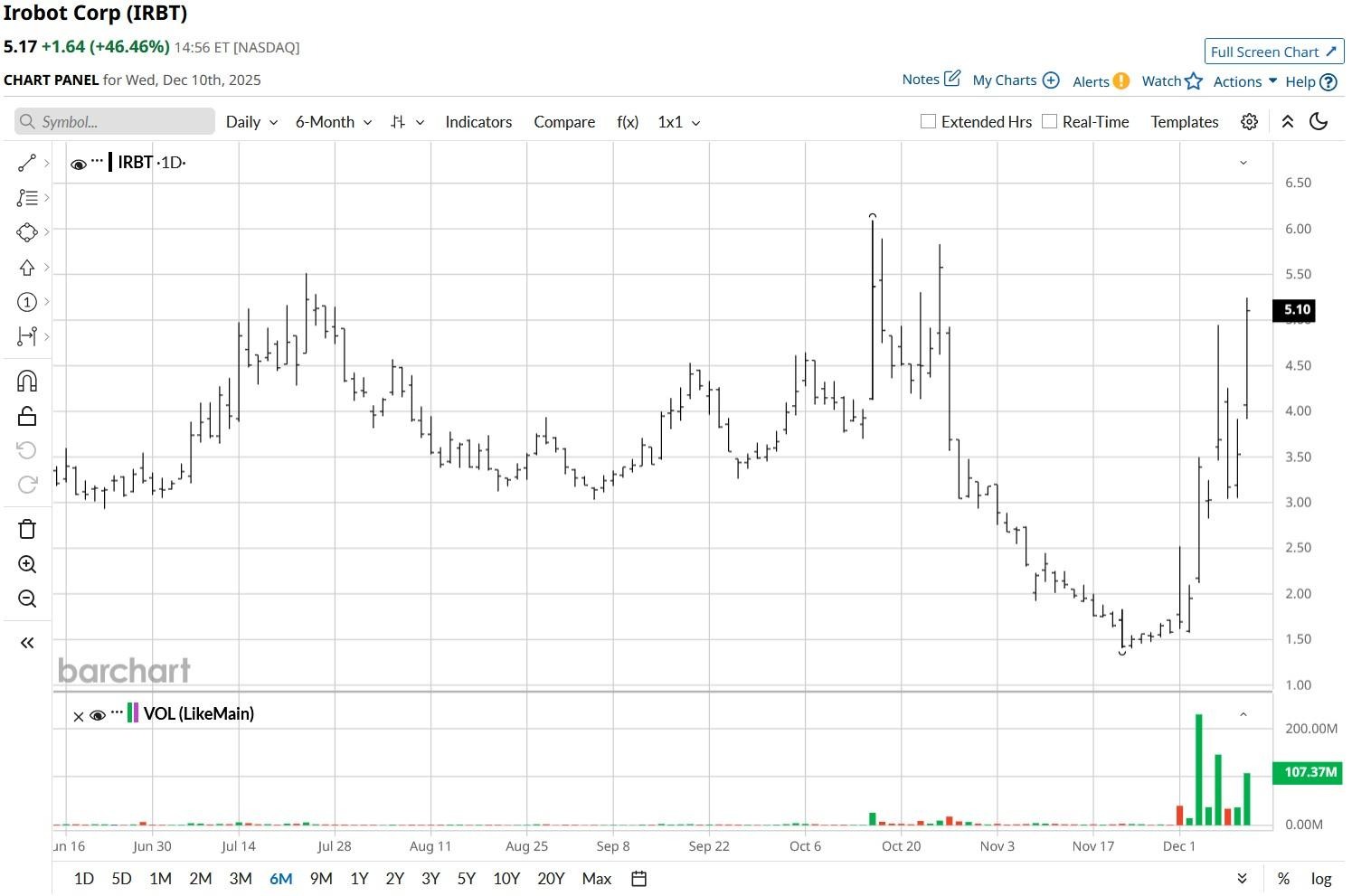Select the trend line drawing tool

(x=27, y=163)
